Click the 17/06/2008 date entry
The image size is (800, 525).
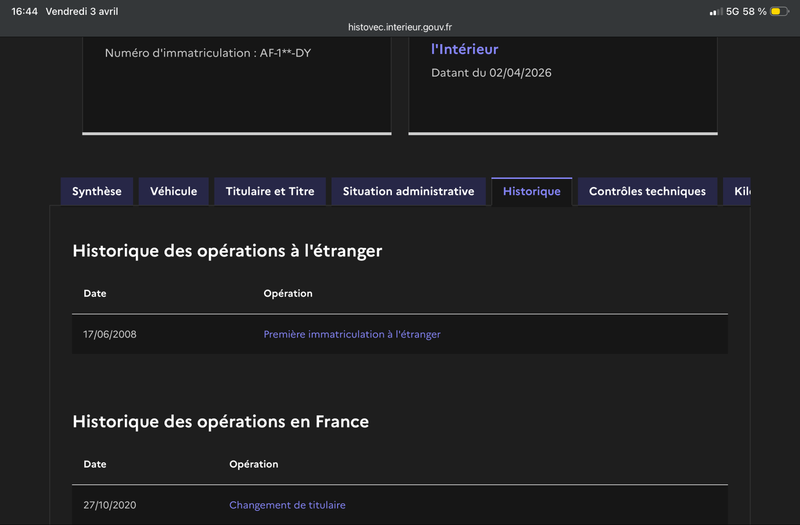pyautogui.click(x=110, y=334)
